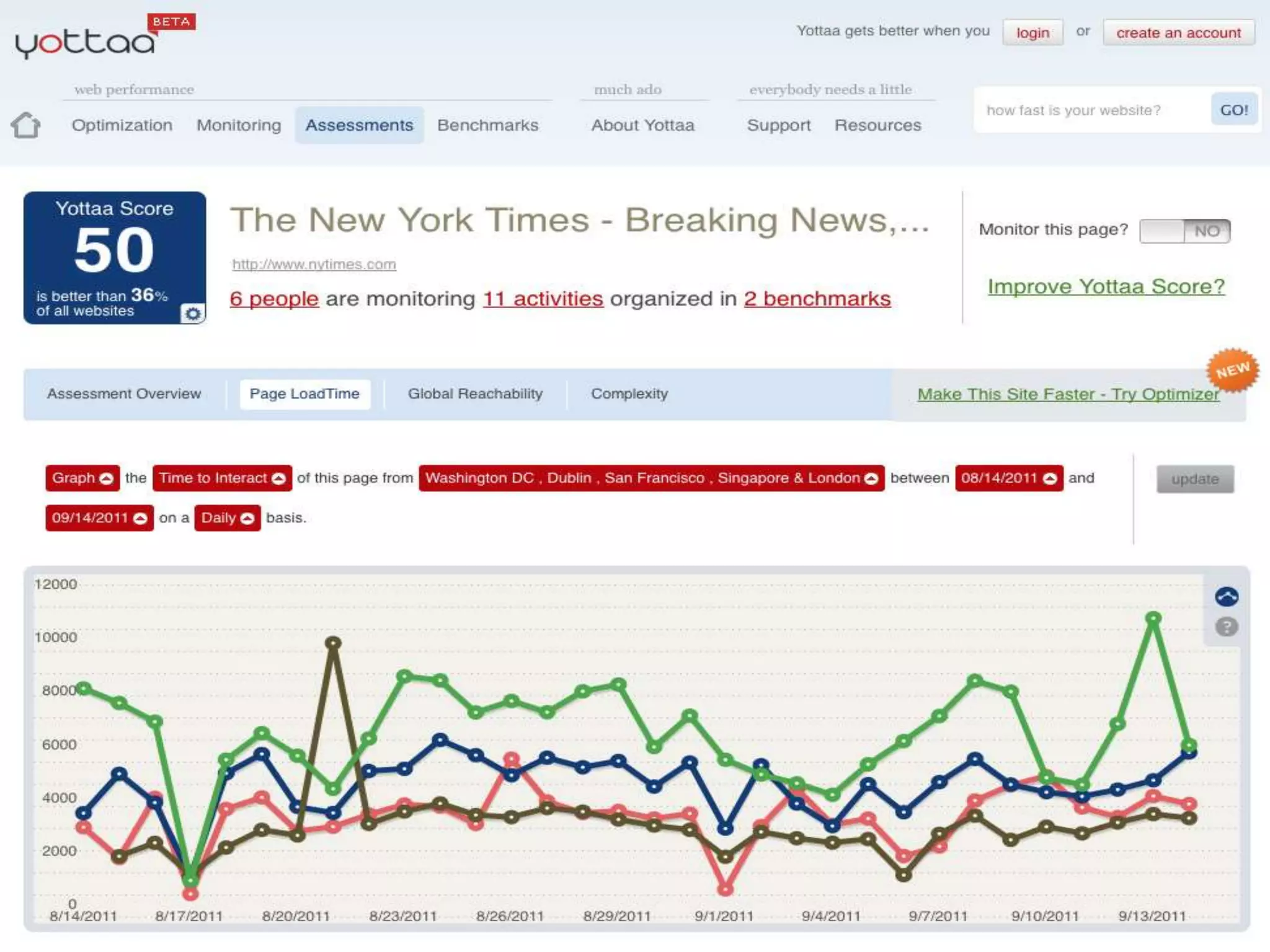The image size is (1270, 952).
Task: Click the blue chart collapse icon
Action: (1226, 596)
